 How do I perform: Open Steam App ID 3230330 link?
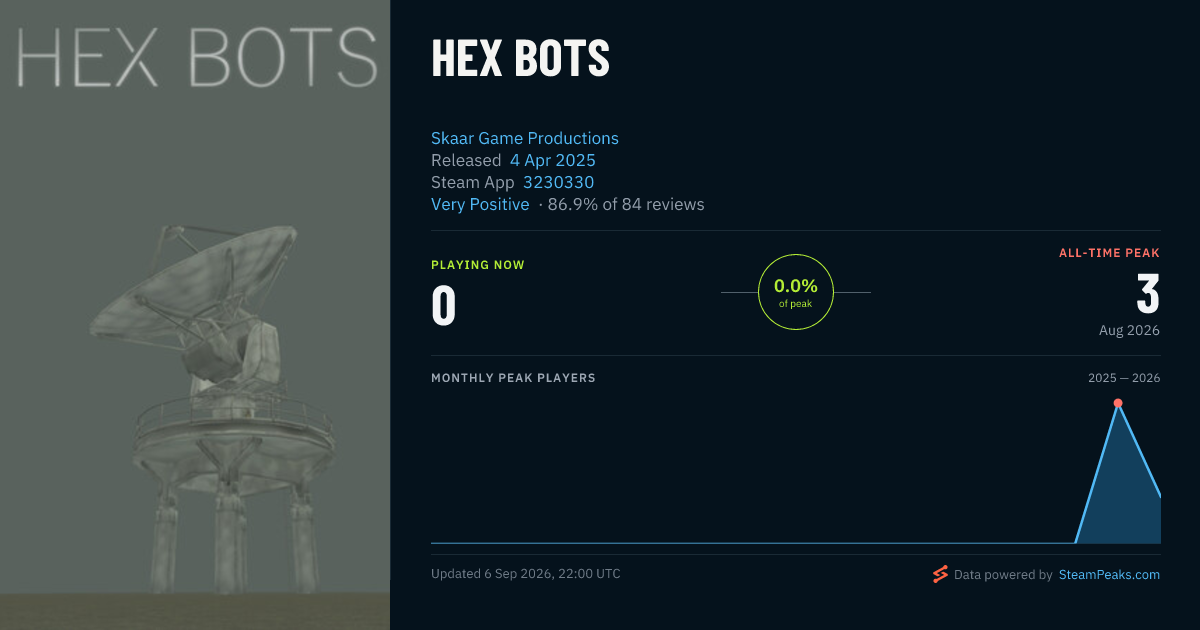[x=558, y=182]
